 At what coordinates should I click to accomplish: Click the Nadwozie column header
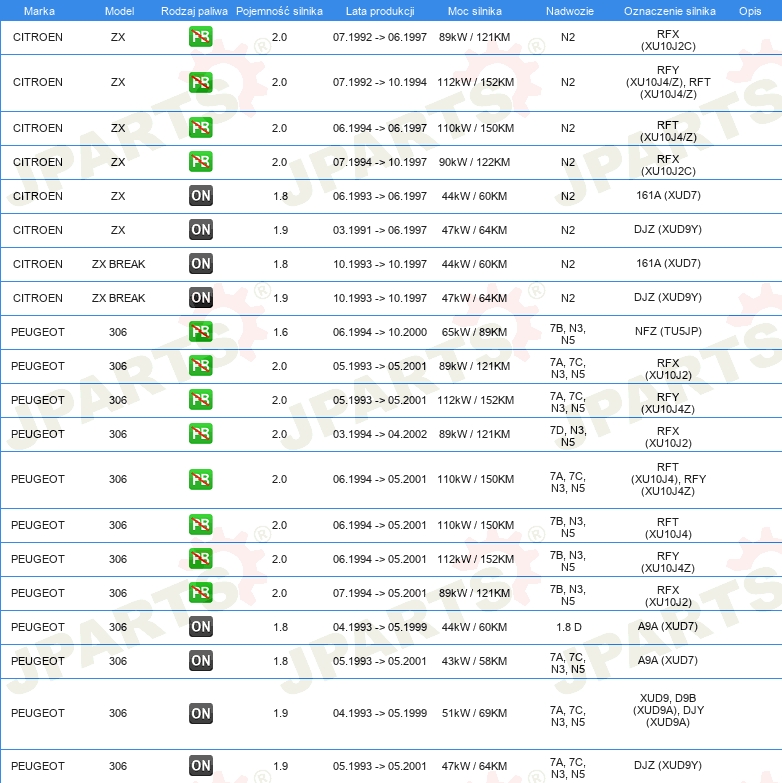(567, 11)
